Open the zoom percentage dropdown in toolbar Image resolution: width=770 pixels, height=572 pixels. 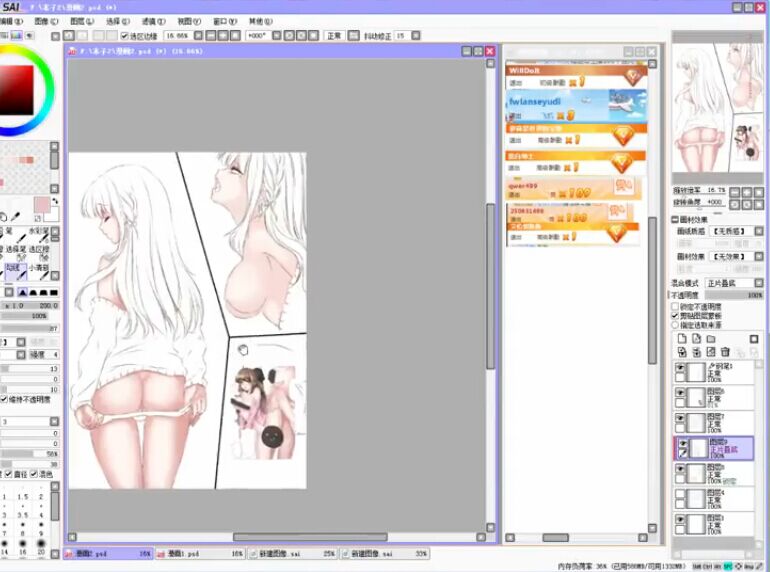pos(198,35)
